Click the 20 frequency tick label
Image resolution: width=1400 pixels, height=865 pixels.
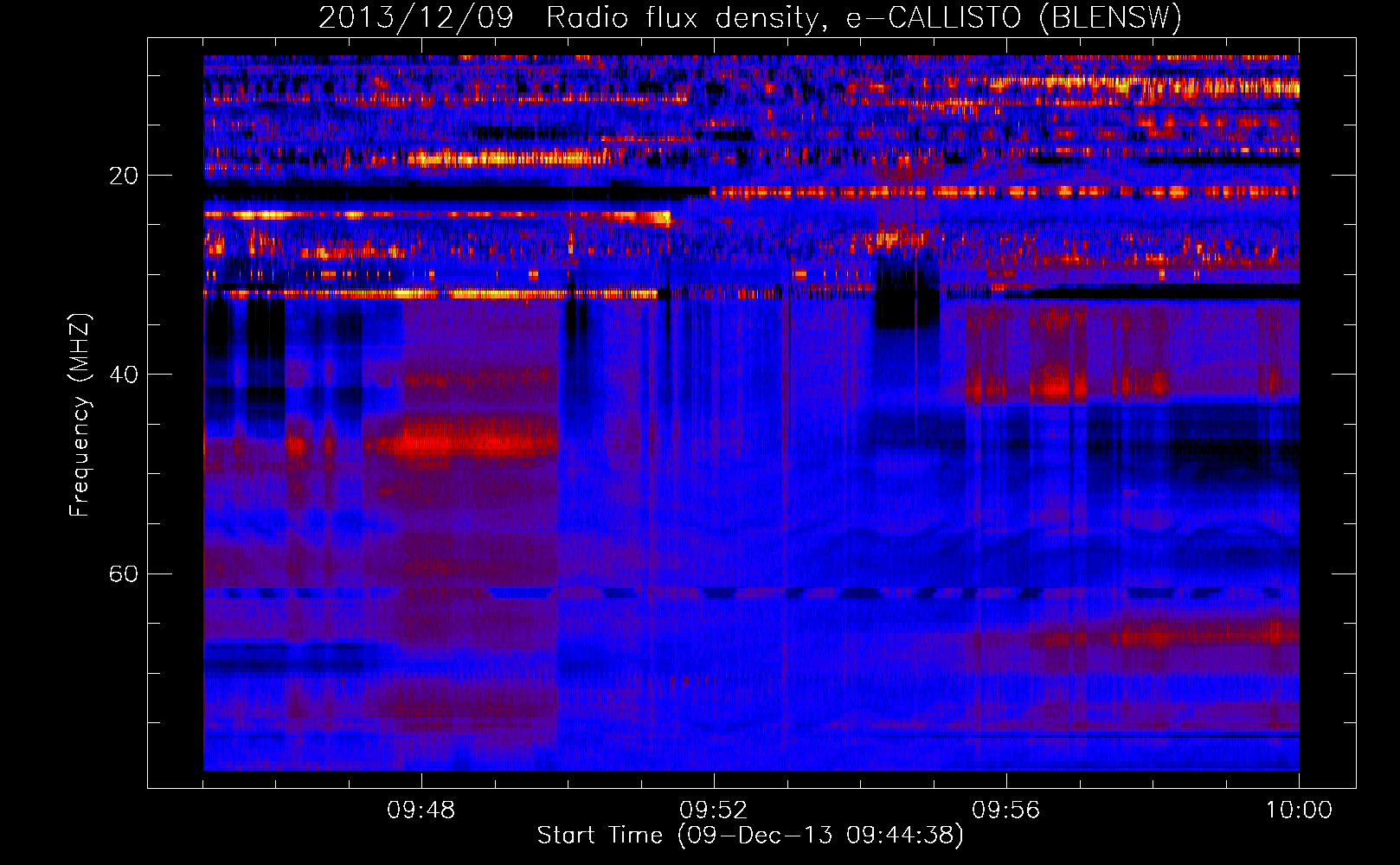tap(123, 176)
